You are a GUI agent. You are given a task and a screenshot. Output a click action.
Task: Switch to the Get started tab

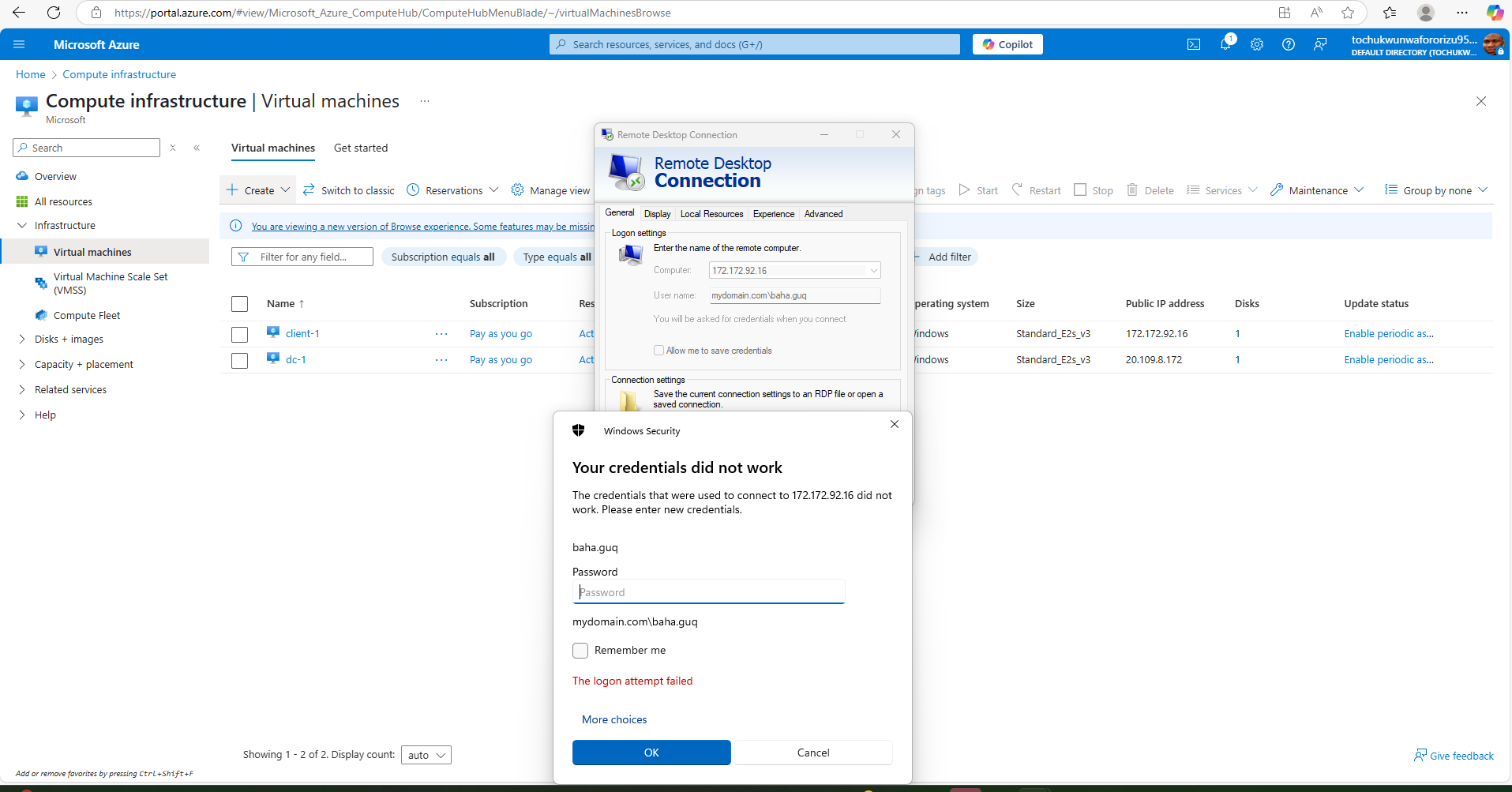[x=361, y=148]
